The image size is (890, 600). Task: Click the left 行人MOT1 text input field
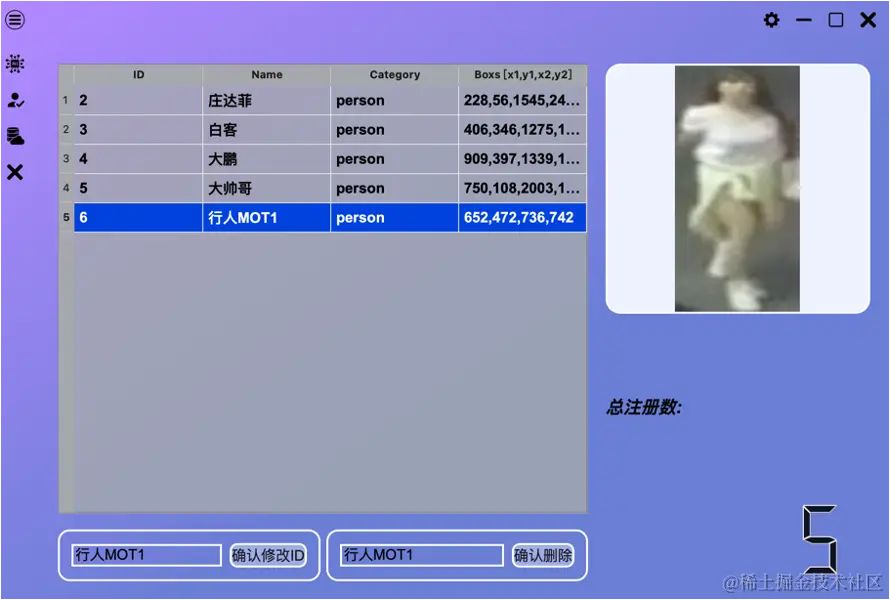pyautogui.click(x=145, y=555)
